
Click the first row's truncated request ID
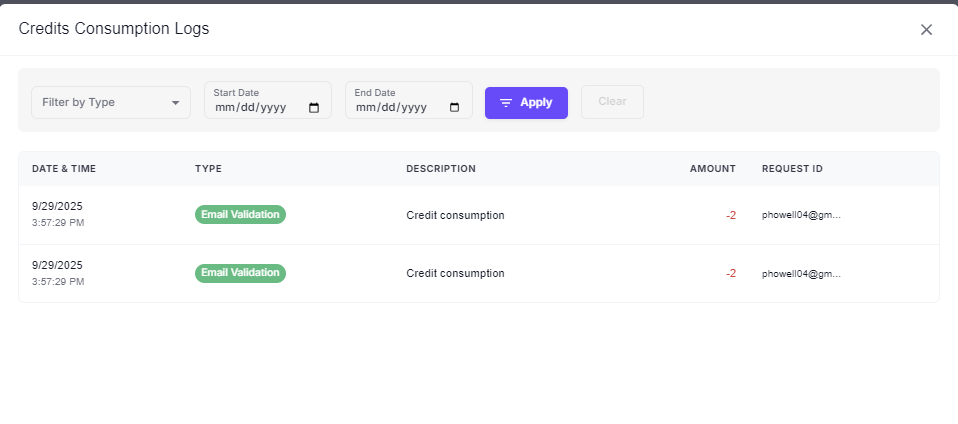pos(801,215)
